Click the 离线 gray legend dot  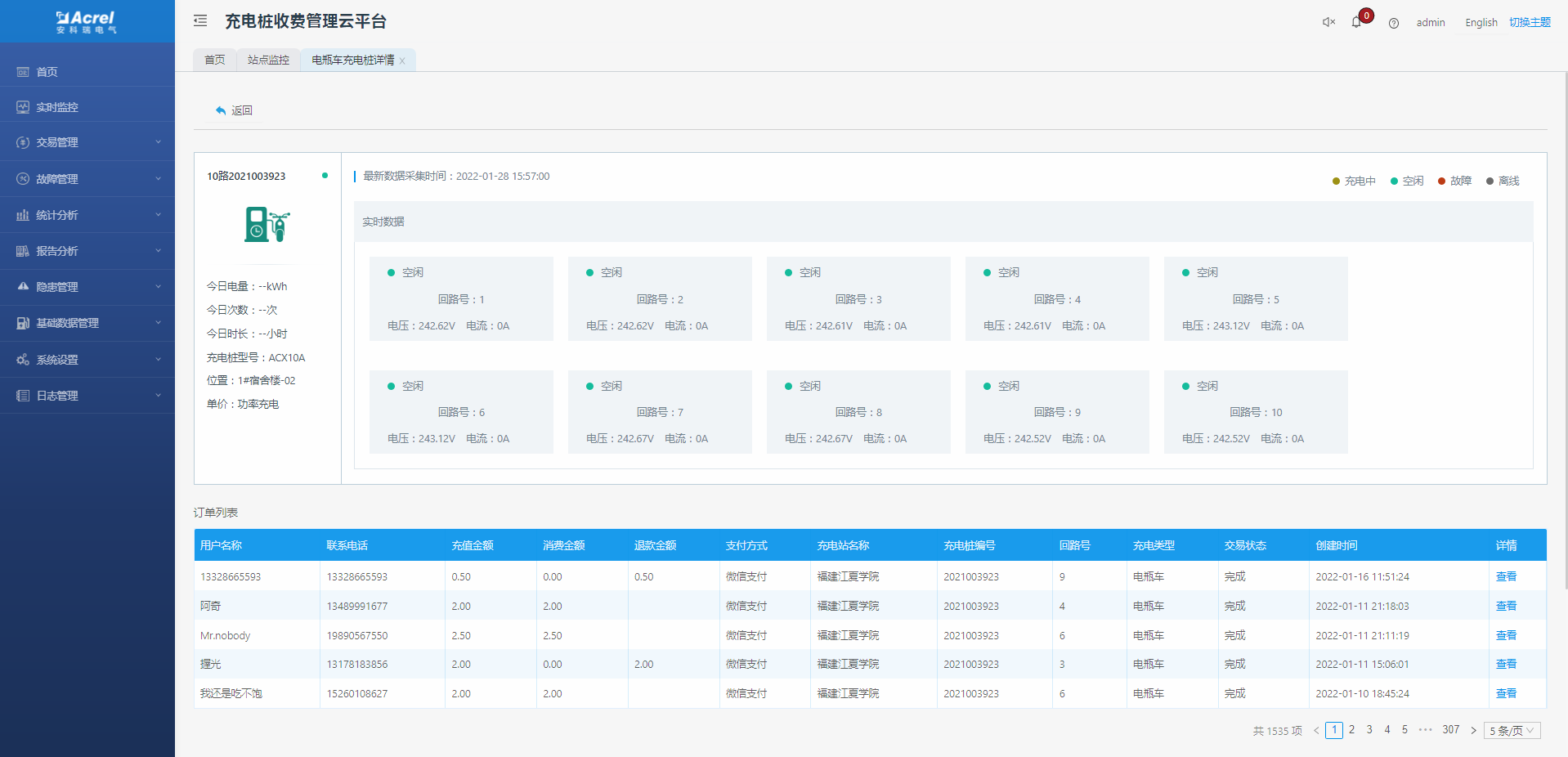(1490, 181)
